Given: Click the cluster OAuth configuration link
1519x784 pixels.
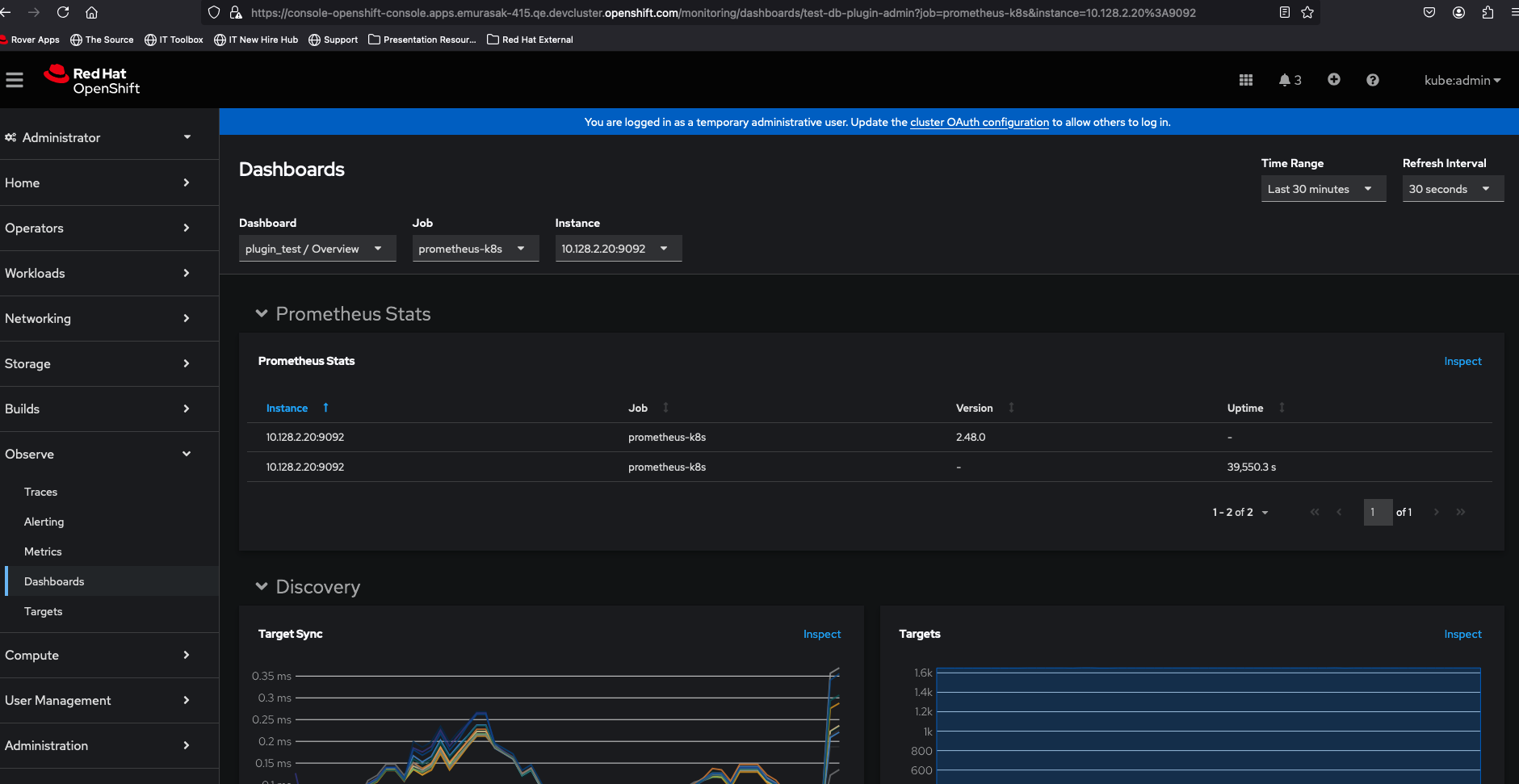Looking at the screenshot, I should [x=979, y=123].
